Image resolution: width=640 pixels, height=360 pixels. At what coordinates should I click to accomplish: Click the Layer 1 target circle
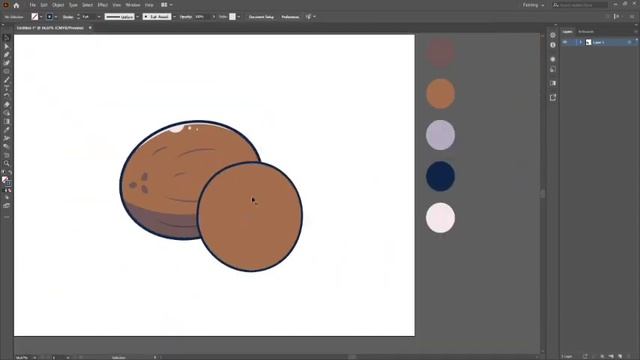click(x=629, y=42)
